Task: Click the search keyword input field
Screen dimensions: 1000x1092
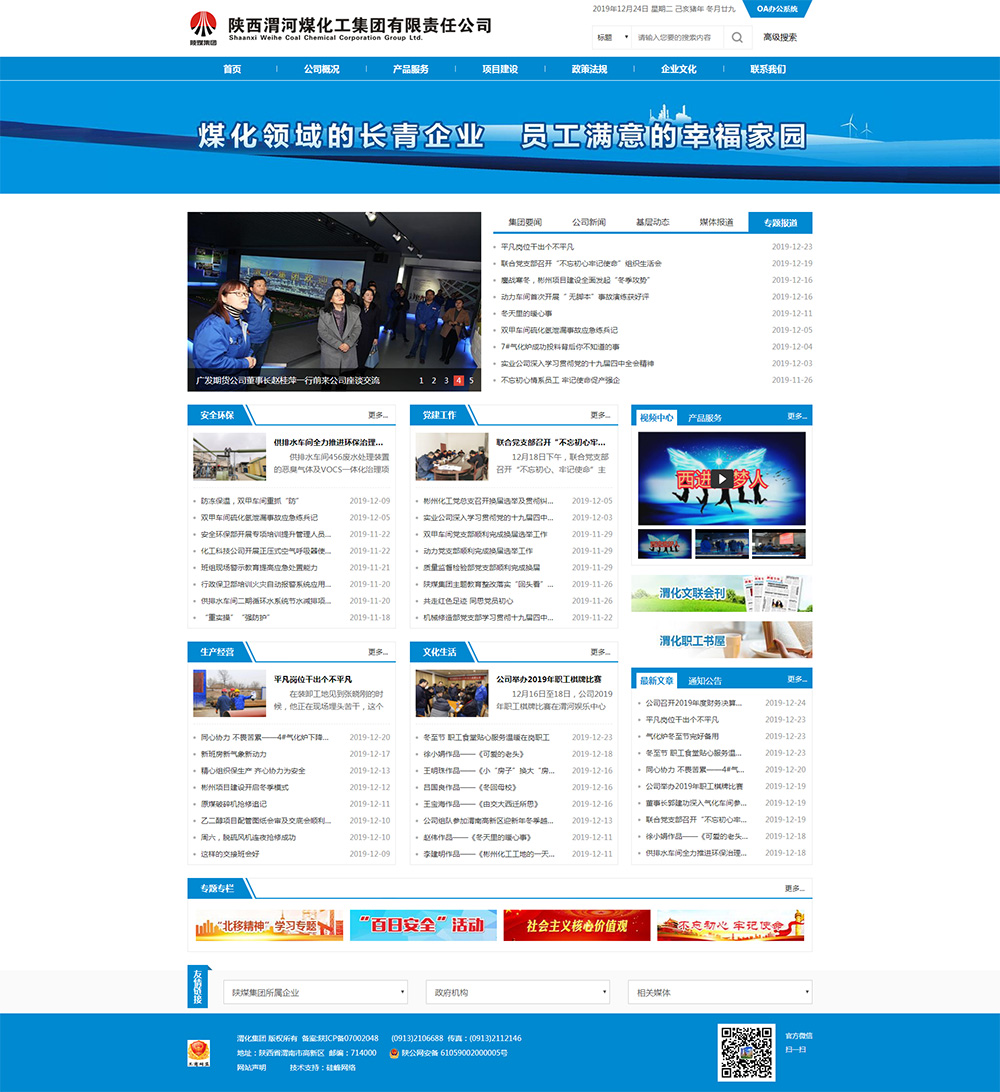Action: [676, 38]
